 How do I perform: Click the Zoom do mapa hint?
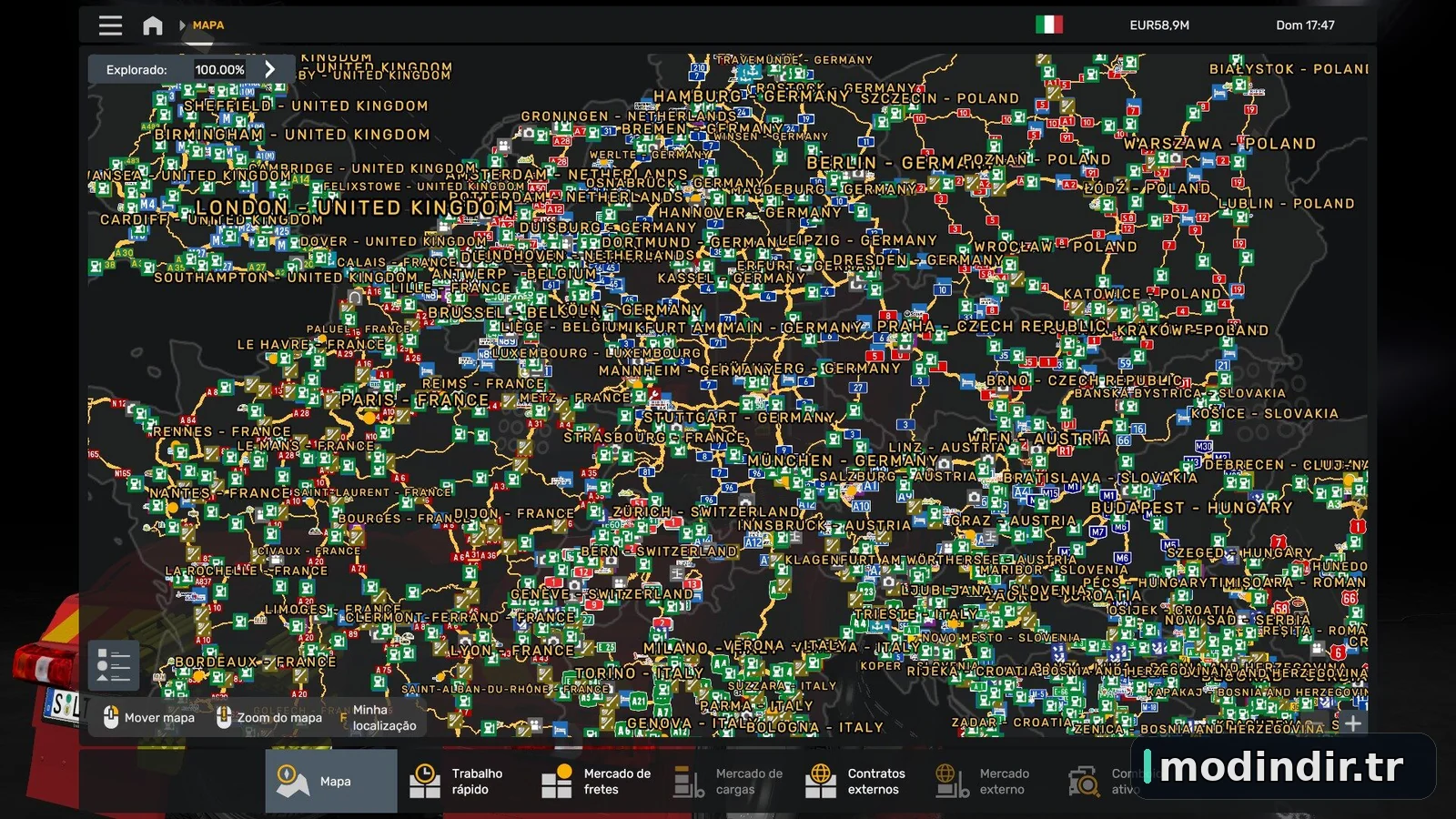point(269,717)
